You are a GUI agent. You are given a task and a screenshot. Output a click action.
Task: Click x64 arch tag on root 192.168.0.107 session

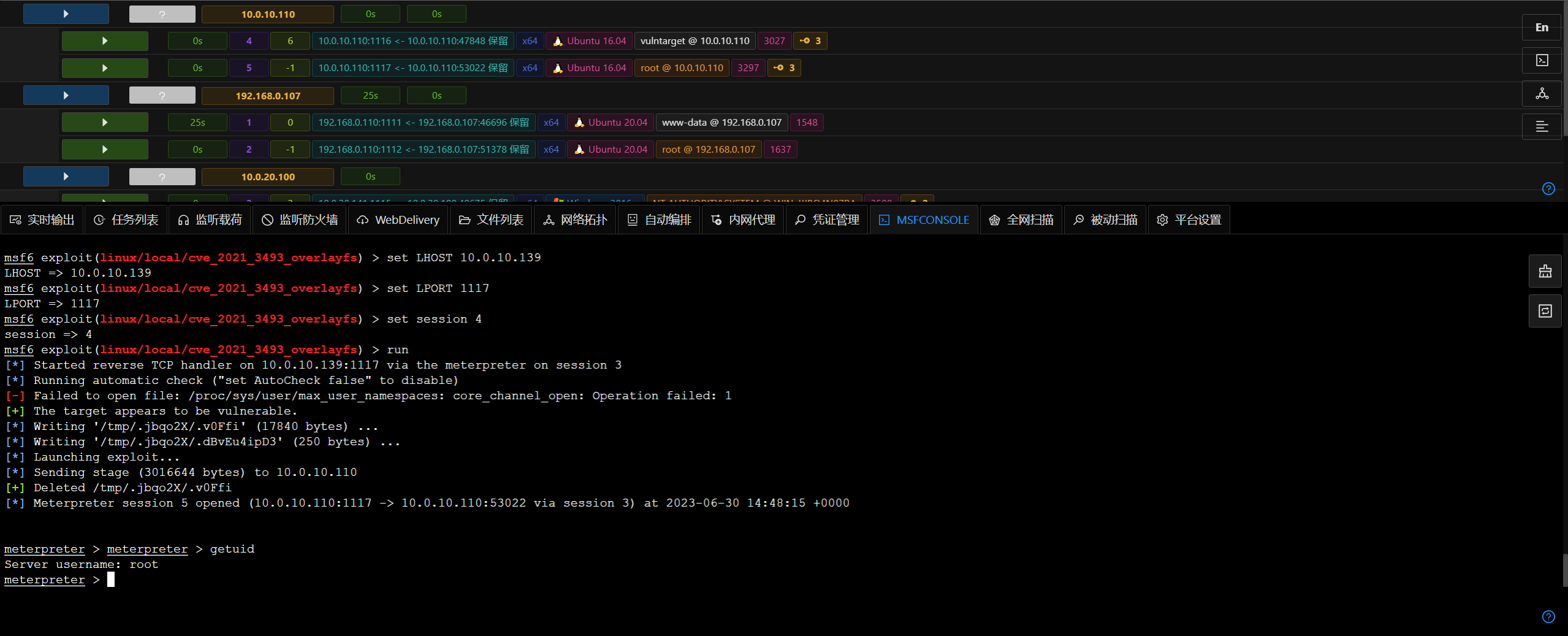(551, 150)
